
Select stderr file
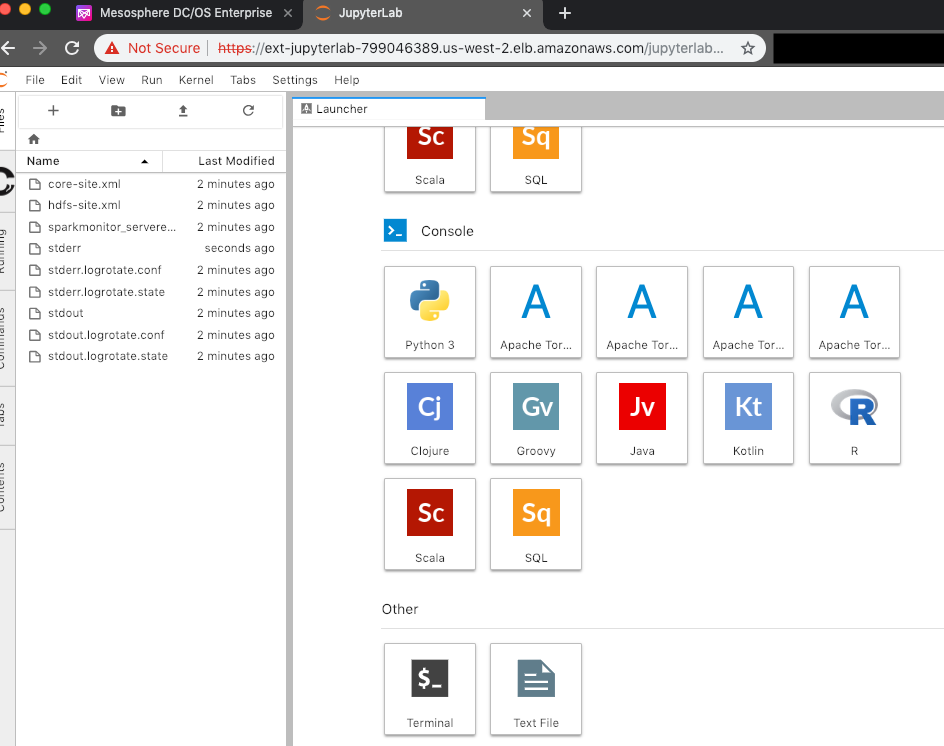click(x=151, y=248)
